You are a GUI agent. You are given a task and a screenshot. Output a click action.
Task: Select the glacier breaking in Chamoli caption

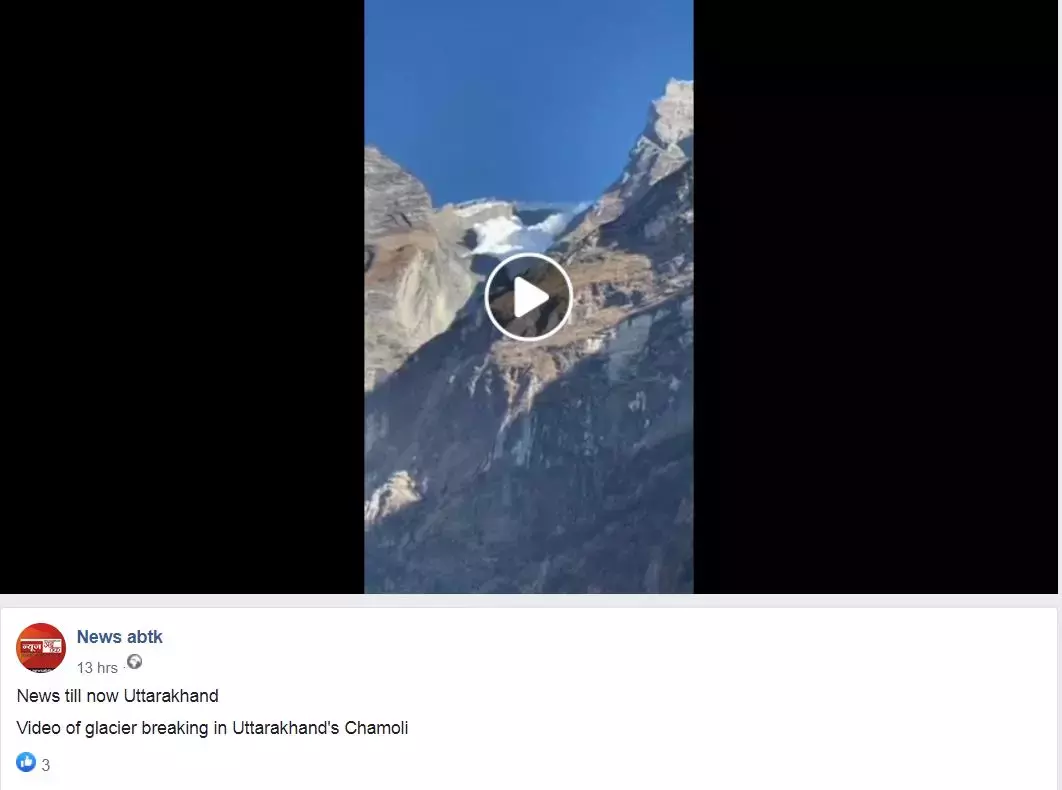click(x=212, y=728)
